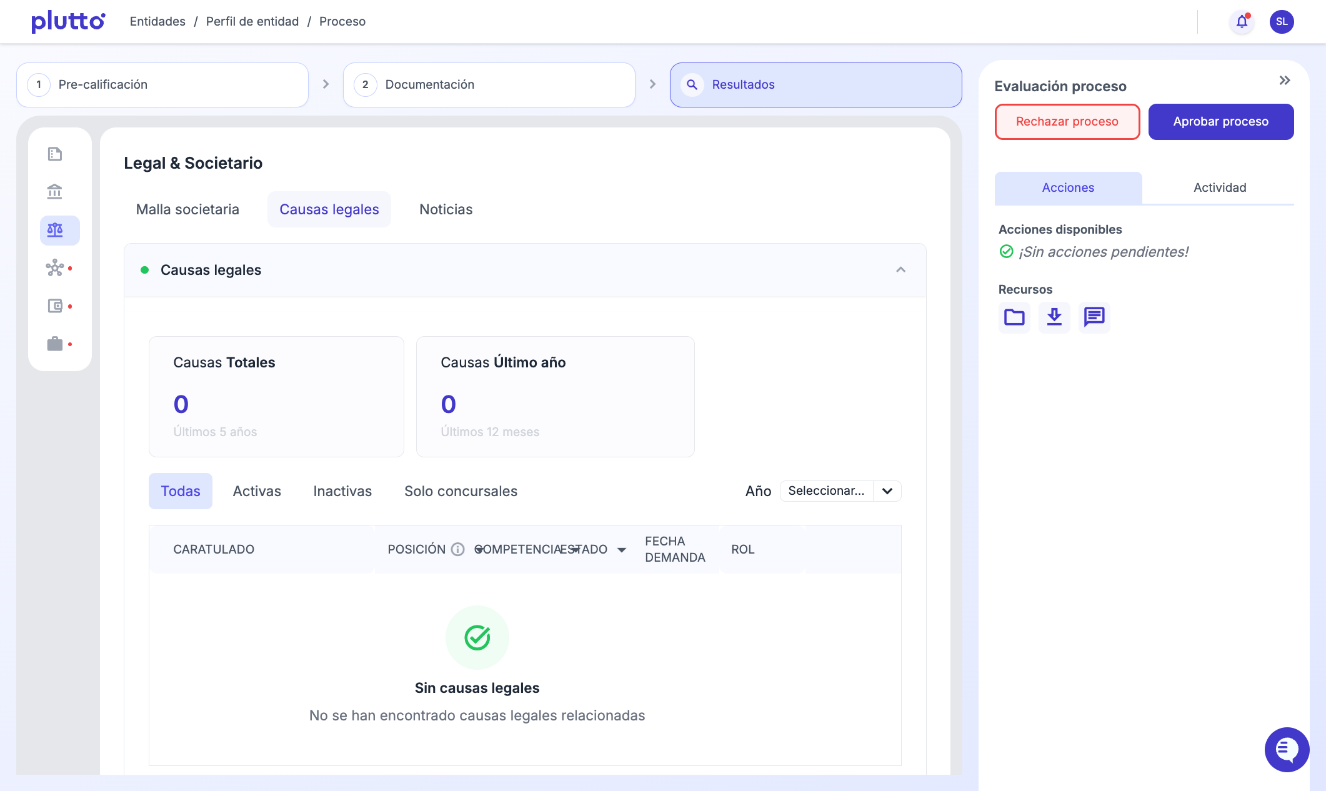Click the Aprobar proceso button

[x=1220, y=122]
